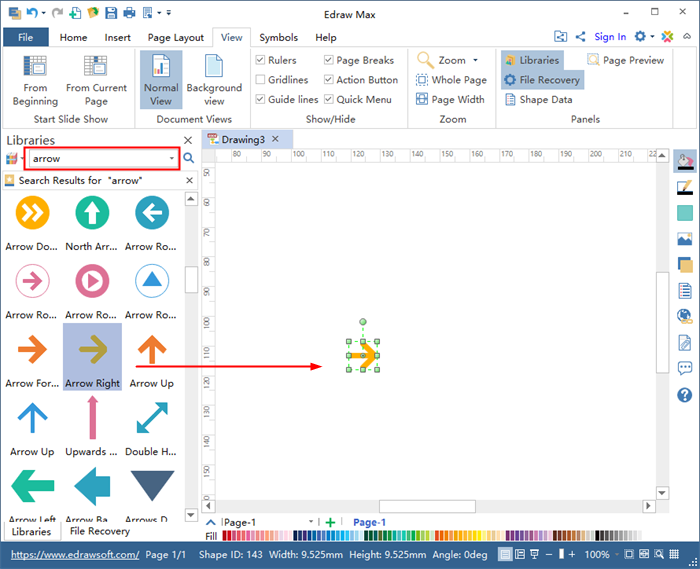Screen dimensions: 700x569
Task: Click the zoom slider handle in status bar
Action: point(561,554)
